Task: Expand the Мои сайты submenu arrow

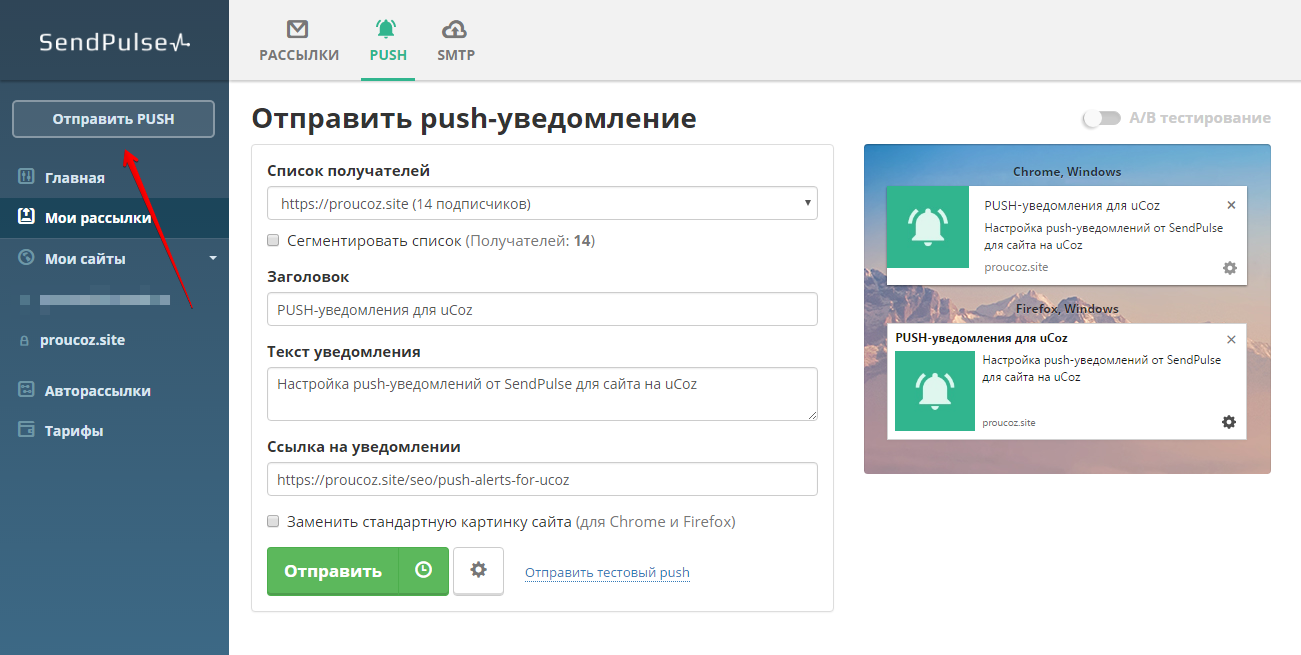Action: point(212,258)
